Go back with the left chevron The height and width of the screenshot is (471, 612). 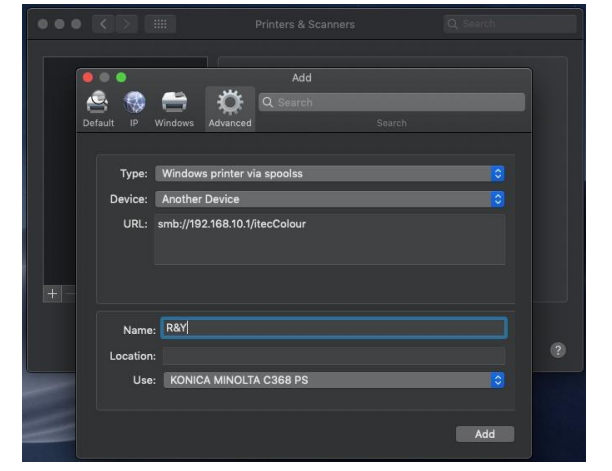point(102,23)
